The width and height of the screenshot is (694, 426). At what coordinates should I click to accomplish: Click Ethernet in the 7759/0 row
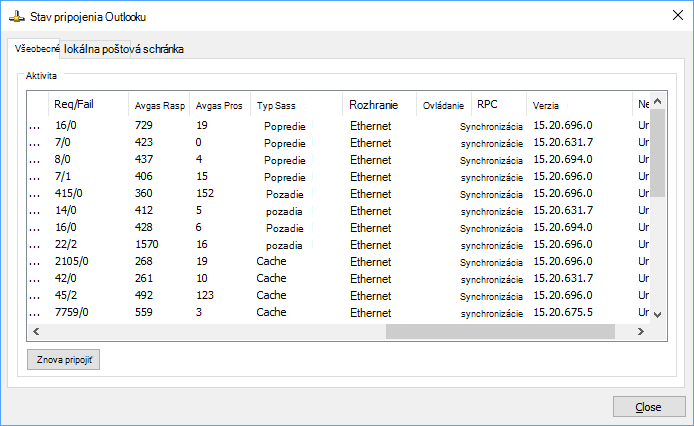click(x=370, y=313)
